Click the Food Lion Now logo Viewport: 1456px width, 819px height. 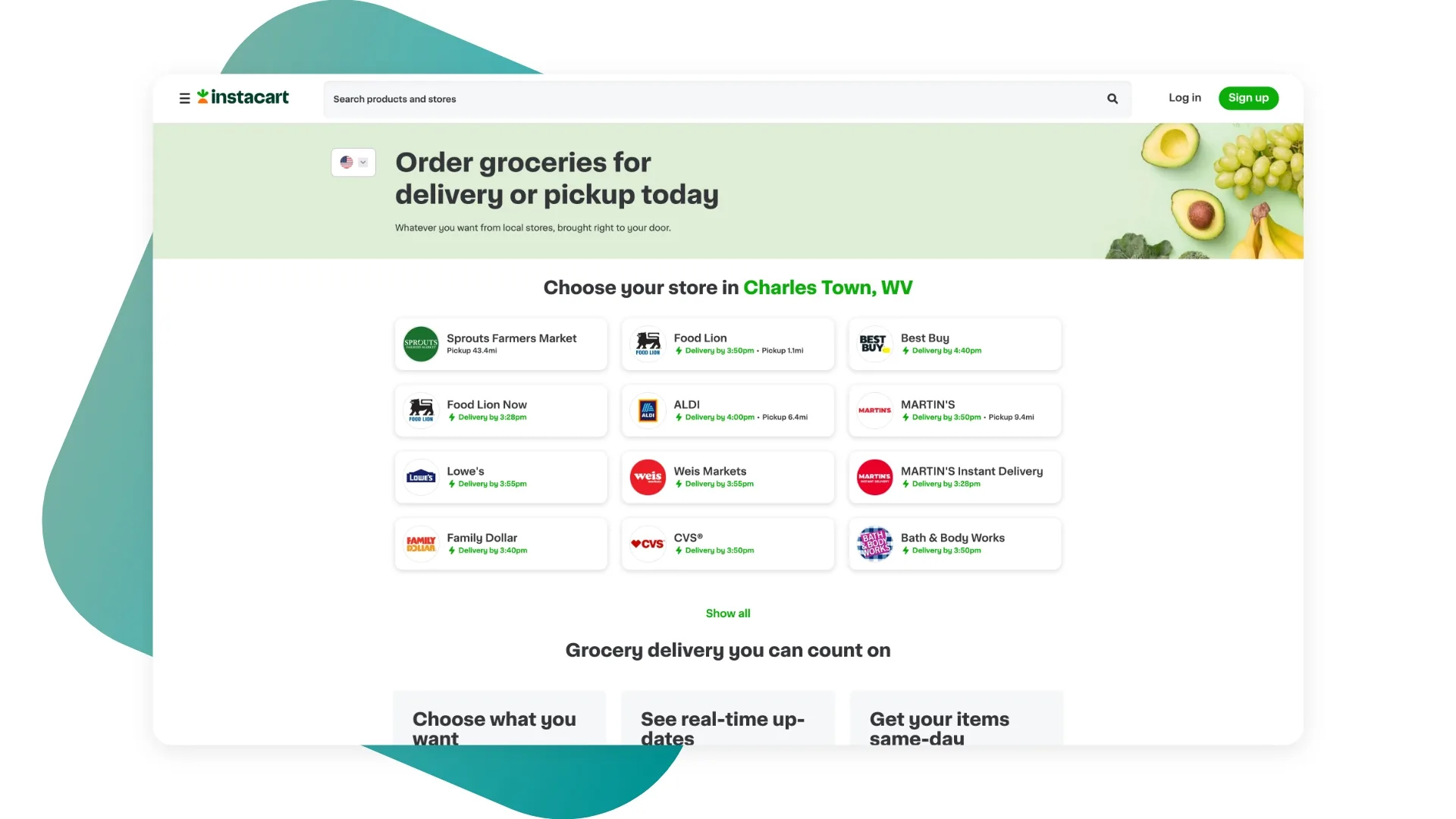coord(421,410)
